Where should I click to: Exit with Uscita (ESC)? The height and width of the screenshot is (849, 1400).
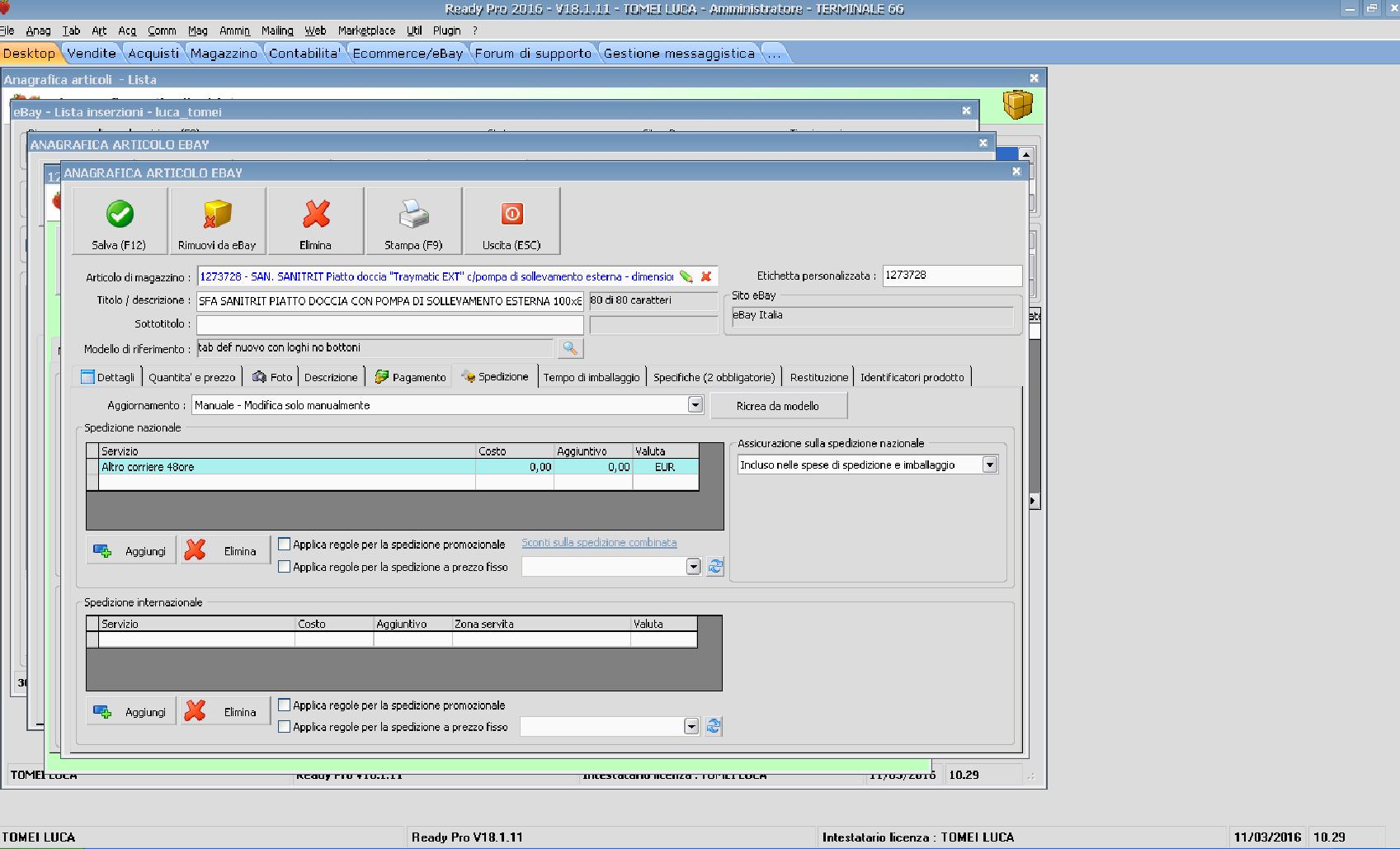click(x=511, y=220)
